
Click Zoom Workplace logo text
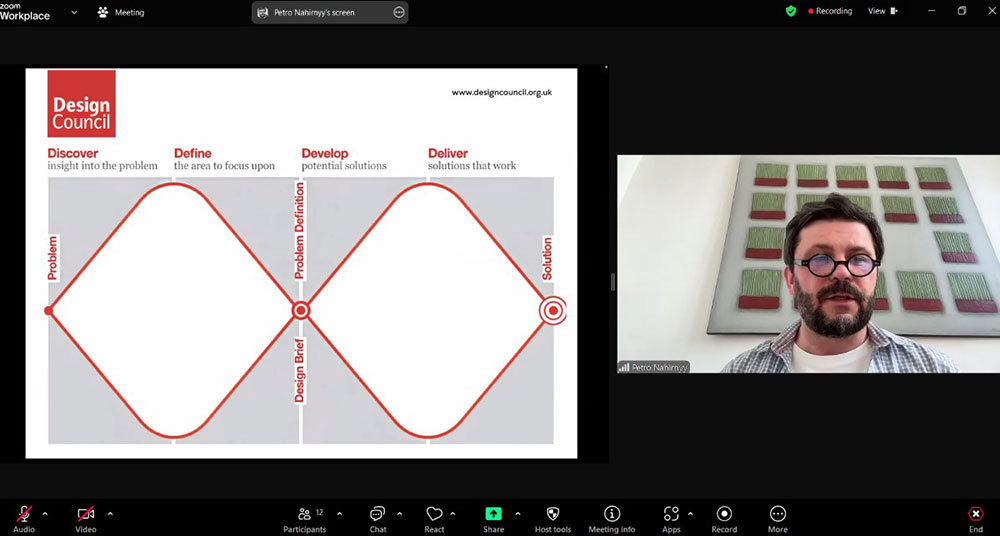click(24, 12)
